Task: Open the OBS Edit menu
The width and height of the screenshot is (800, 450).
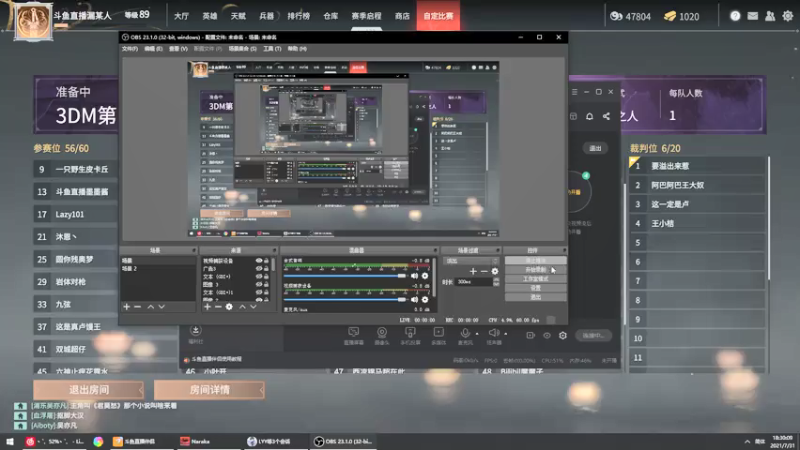Action: [153, 49]
